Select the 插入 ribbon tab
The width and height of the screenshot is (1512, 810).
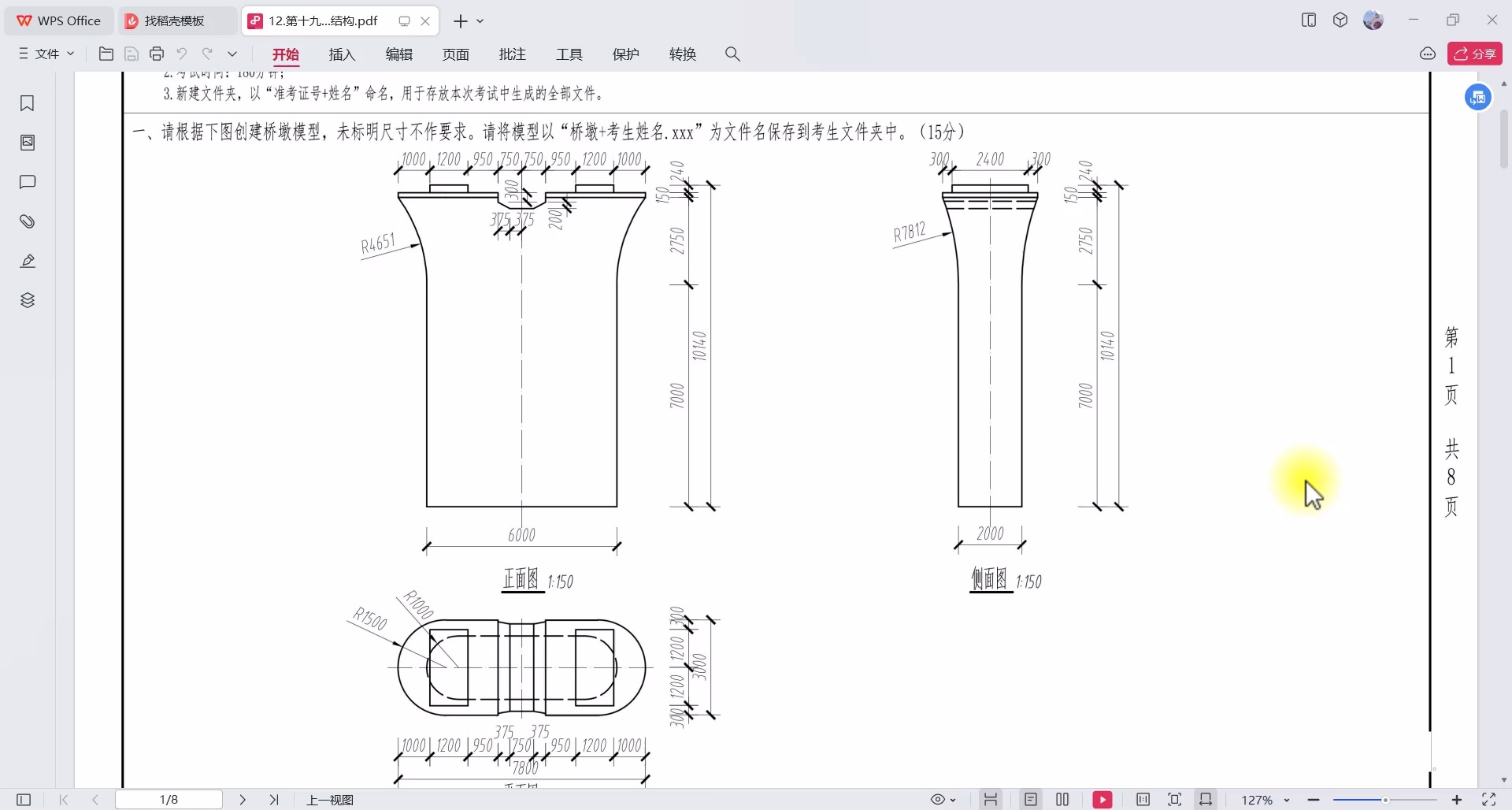click(342, 54)
